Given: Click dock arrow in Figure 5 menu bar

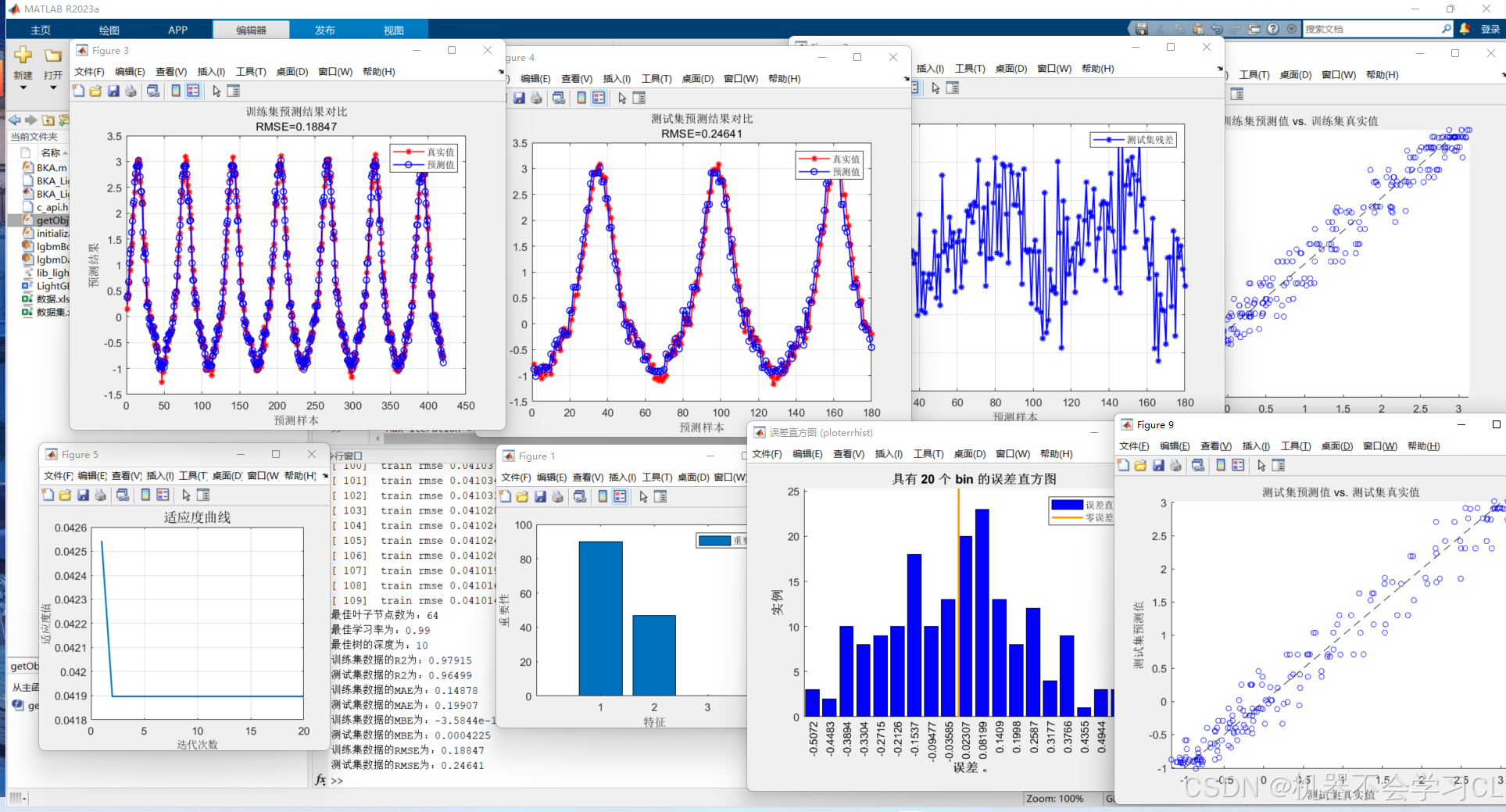Looking at the screenshot, I should (x=325, y=476).
